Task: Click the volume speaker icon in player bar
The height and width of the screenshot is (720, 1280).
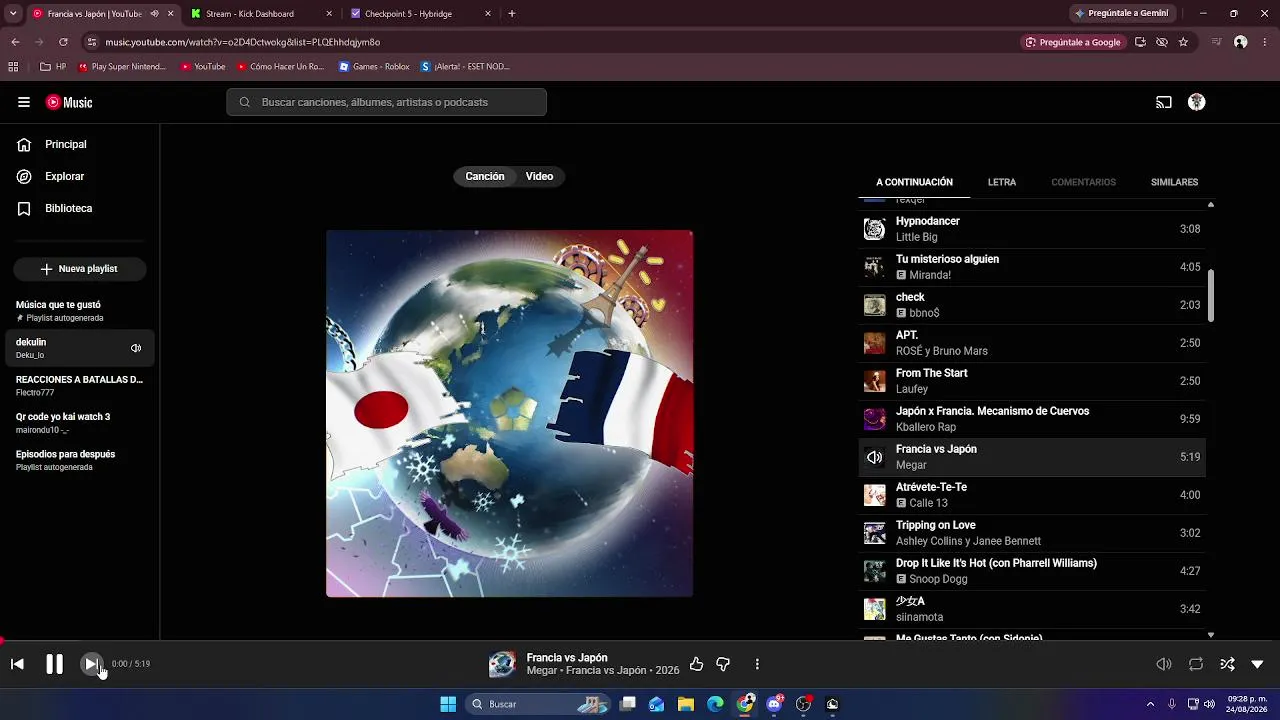Action: coord(1164,664)
